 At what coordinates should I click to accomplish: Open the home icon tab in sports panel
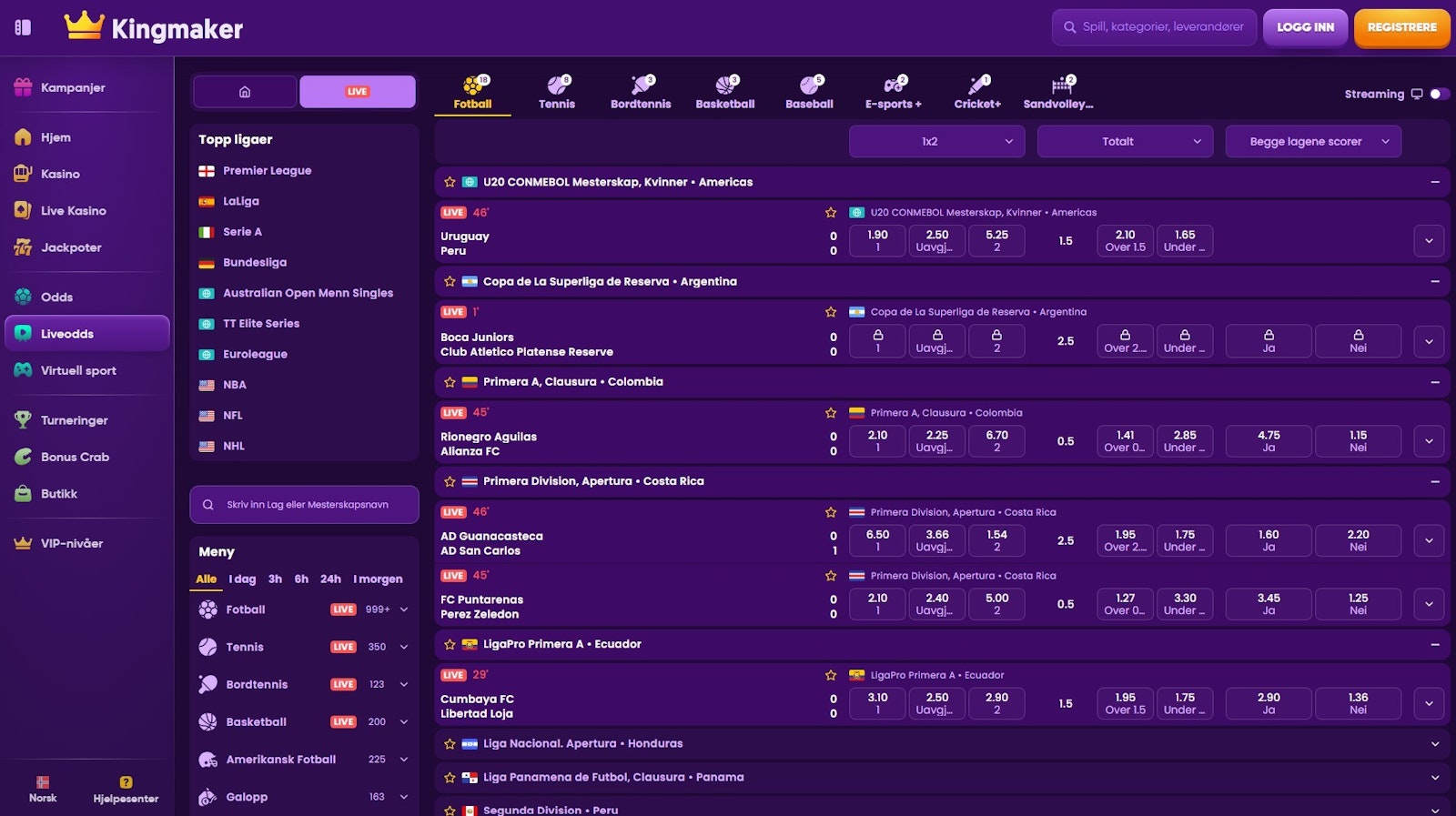[245, 92]
